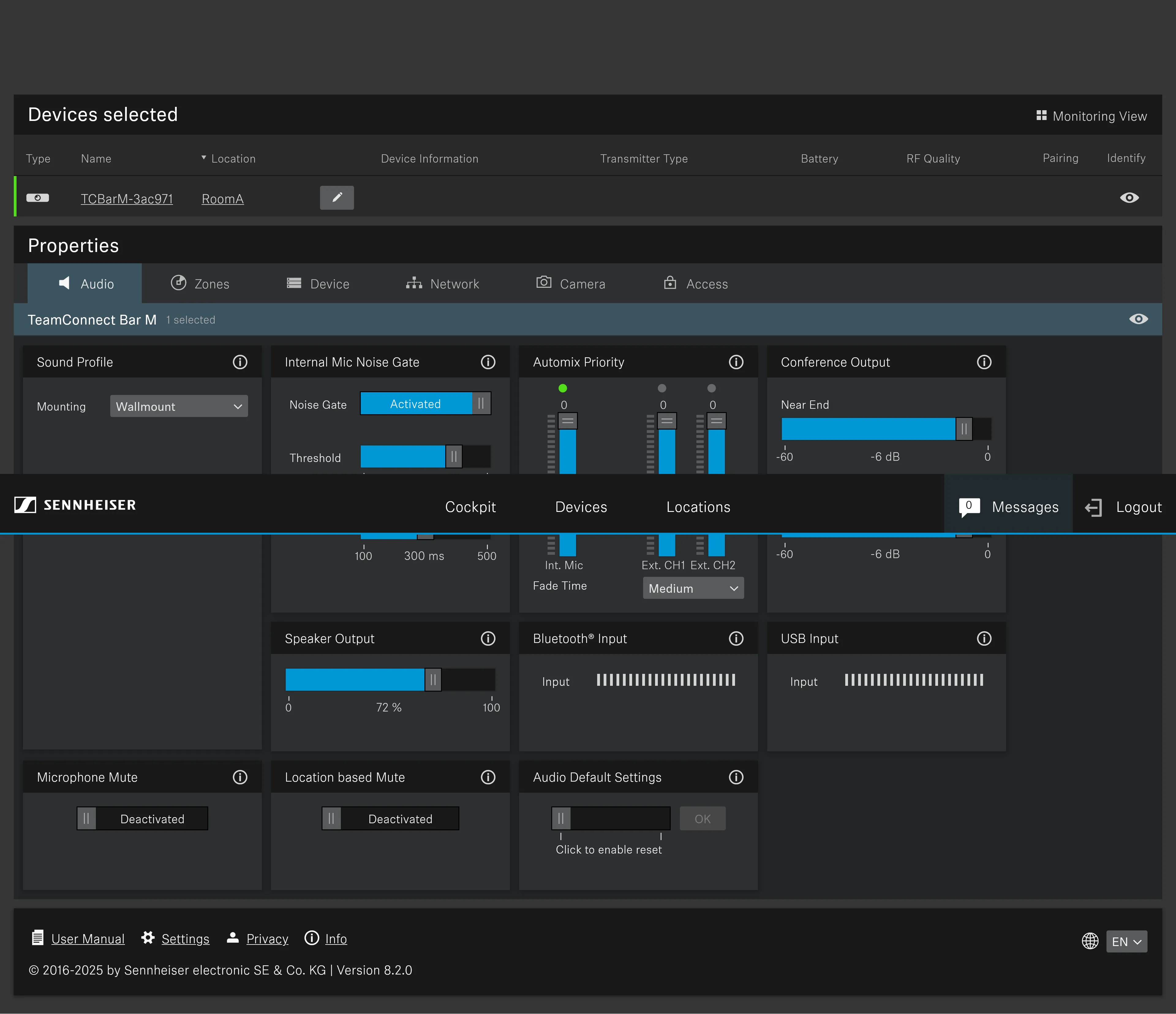Viewport: 1176px width, 1014px height.
Task: Open the RoomA location link
Action: (222, 199)
